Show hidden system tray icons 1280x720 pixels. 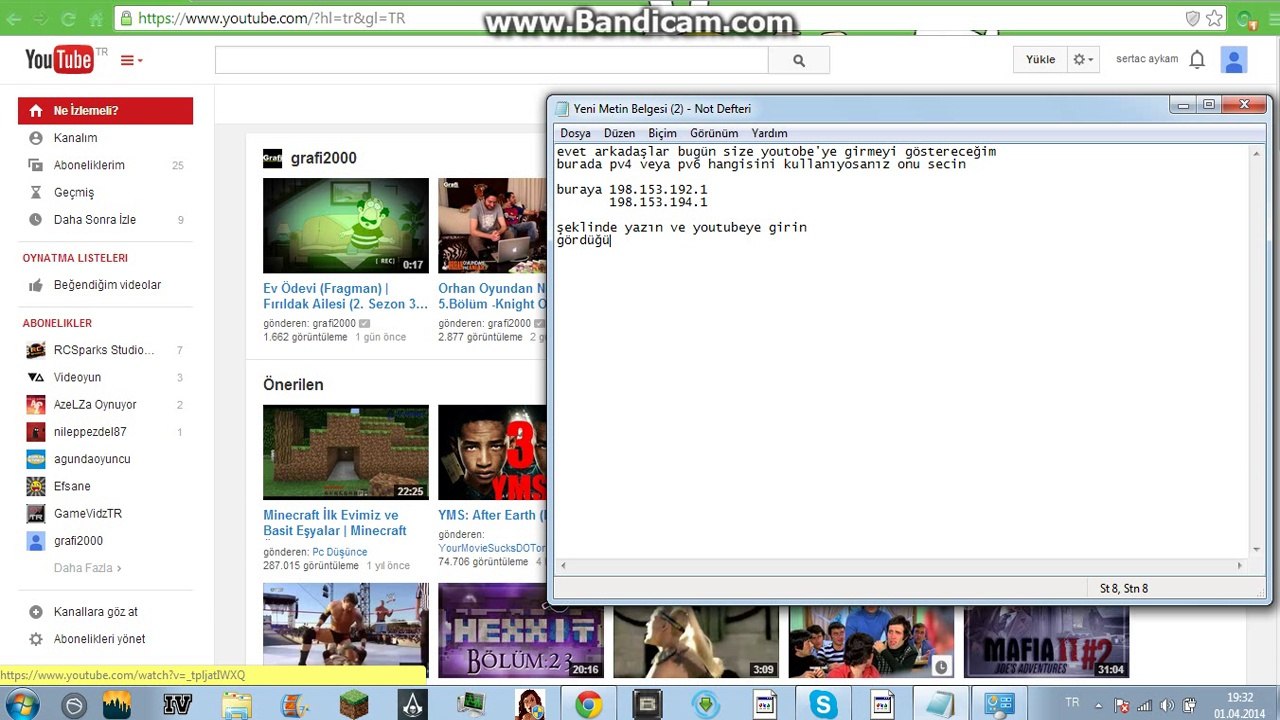(x=1098, y=705)
